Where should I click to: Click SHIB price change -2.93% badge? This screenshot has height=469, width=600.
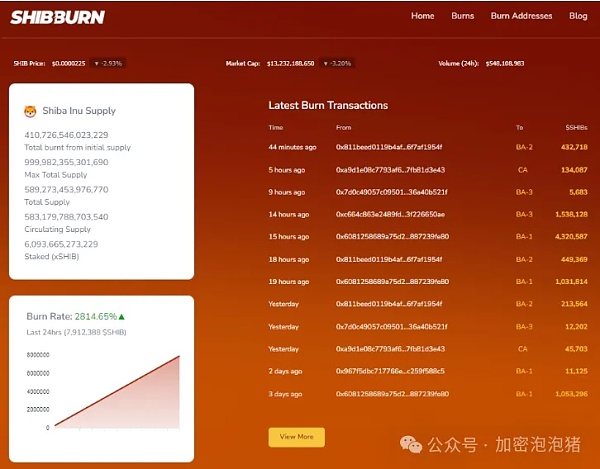tap(108, 64)
